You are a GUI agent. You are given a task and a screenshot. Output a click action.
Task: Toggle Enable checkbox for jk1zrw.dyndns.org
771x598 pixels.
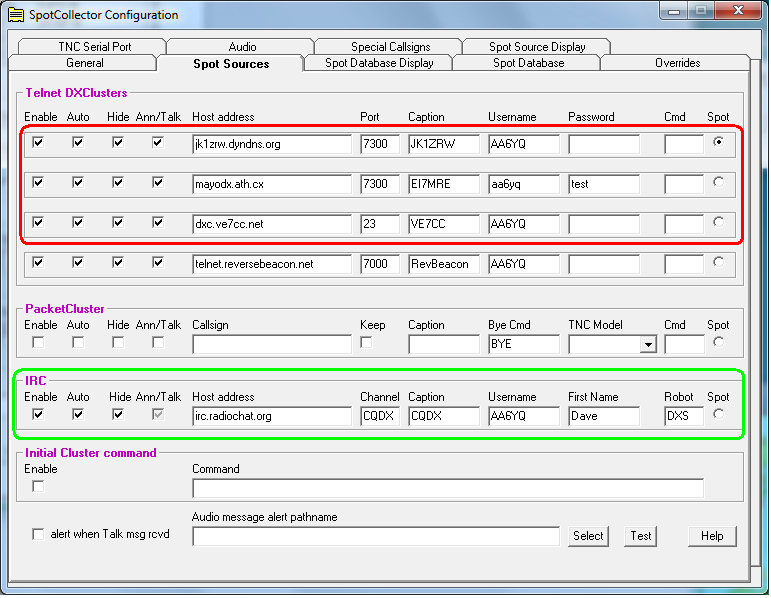(x=38, y=143)
